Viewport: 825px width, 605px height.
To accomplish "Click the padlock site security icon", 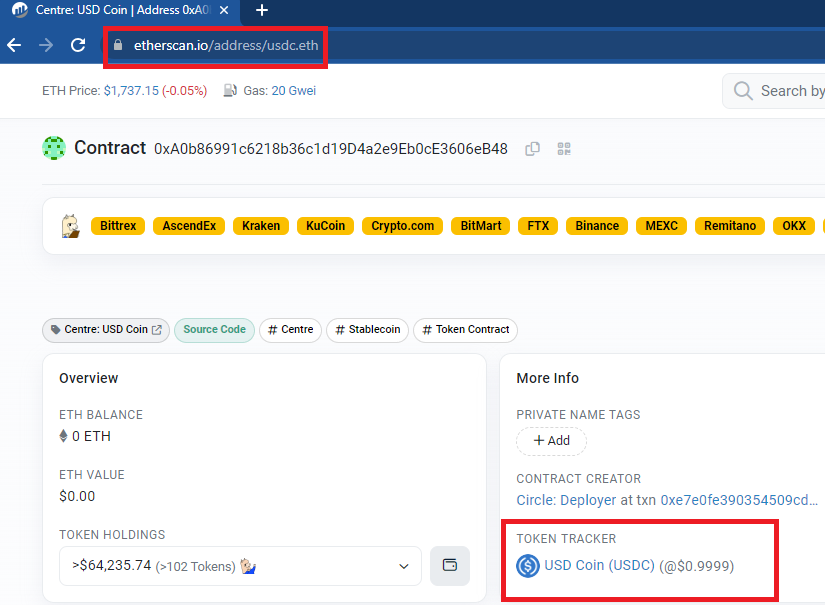I will 118,45.
